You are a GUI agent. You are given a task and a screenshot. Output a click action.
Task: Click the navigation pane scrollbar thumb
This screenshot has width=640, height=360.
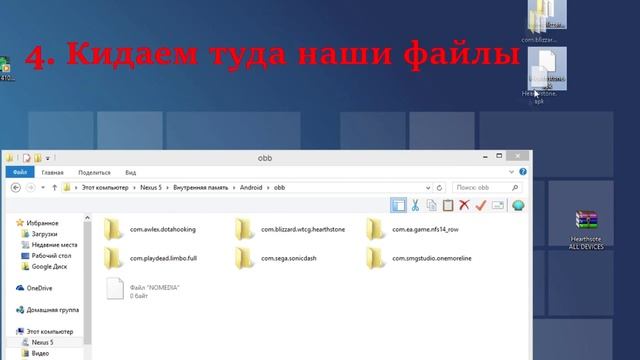pyautogui.click(x=87, y=284)
